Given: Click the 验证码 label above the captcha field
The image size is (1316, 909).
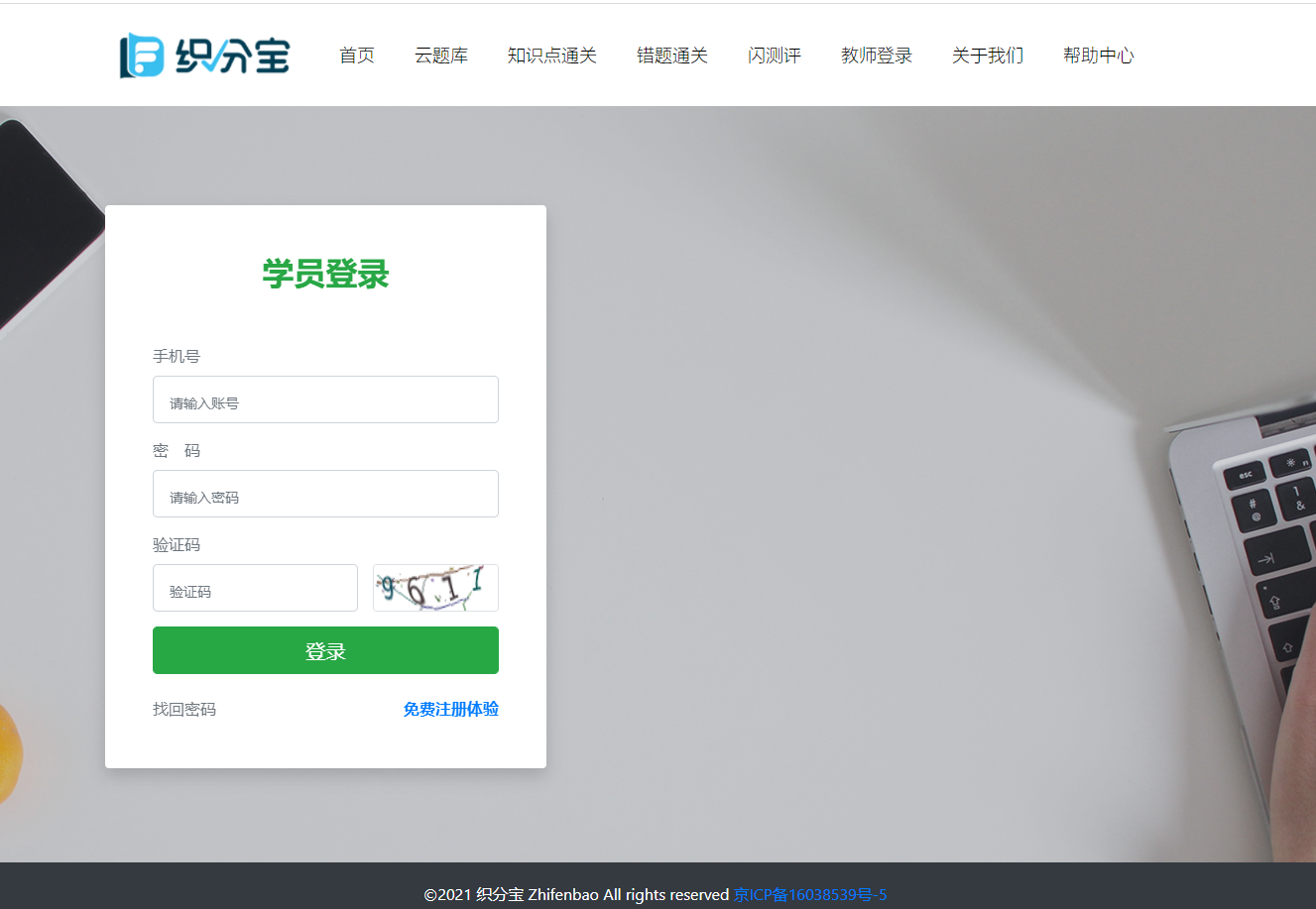Looking at the screenshot, I should [x=177, y=544].
